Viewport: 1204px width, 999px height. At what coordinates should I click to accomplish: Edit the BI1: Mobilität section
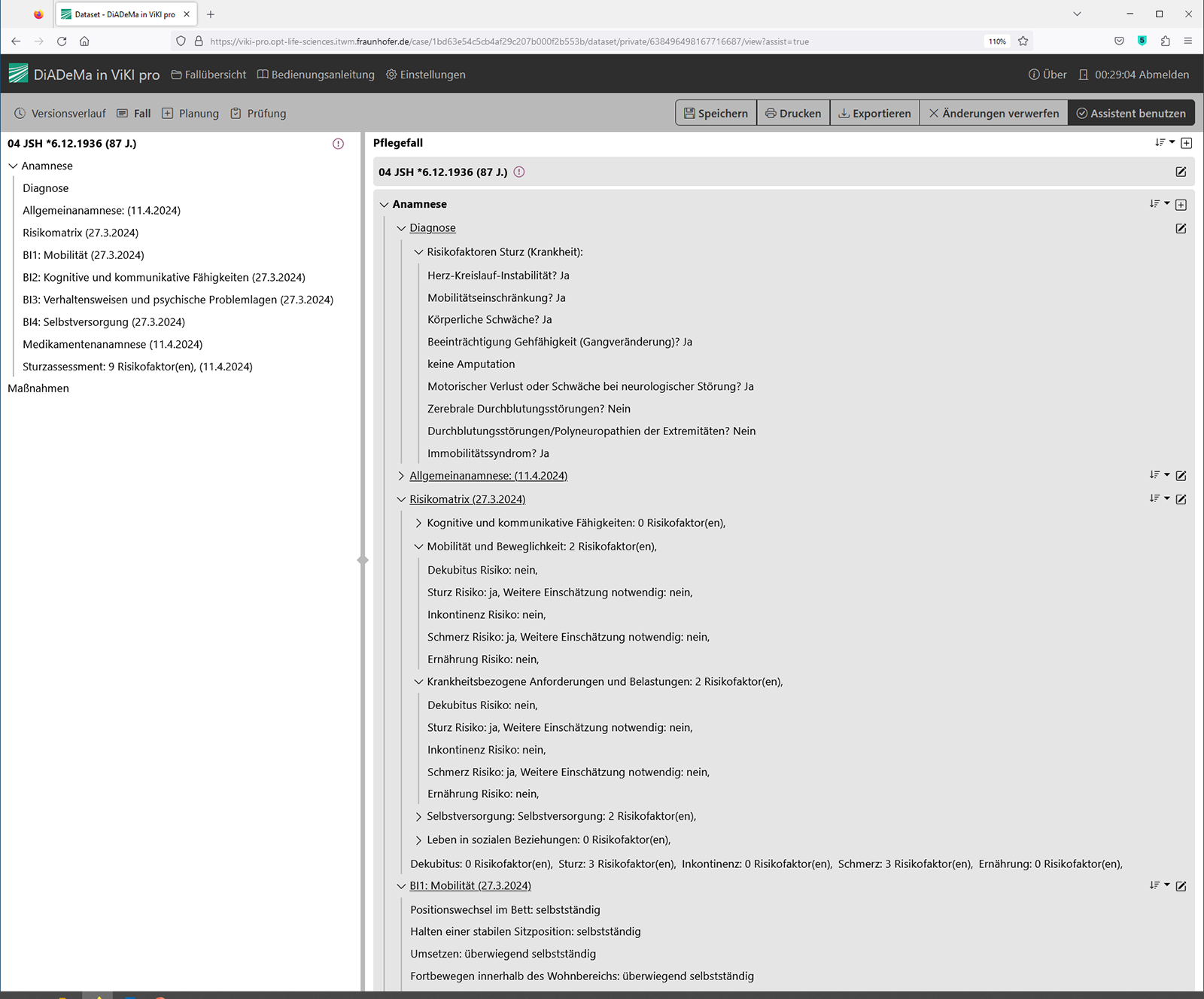pyautogui.click(x=1181, y=886)
